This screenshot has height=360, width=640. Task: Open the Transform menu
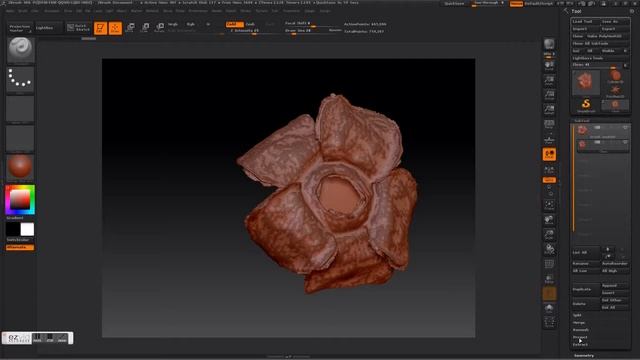coord(291,11)
